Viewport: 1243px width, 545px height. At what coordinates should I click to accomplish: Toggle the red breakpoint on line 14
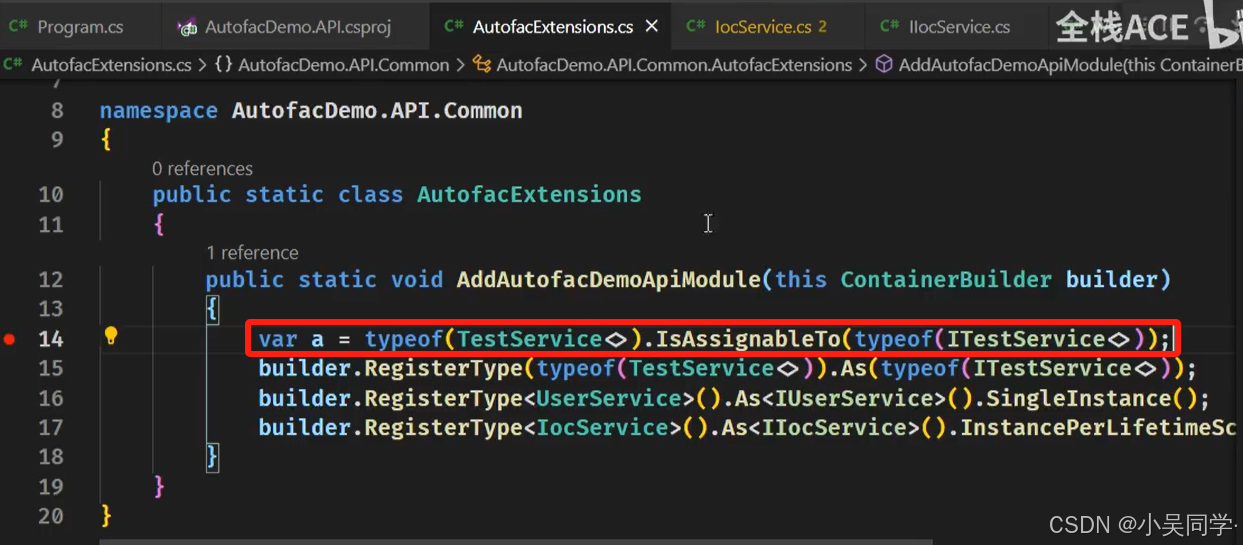10,339
